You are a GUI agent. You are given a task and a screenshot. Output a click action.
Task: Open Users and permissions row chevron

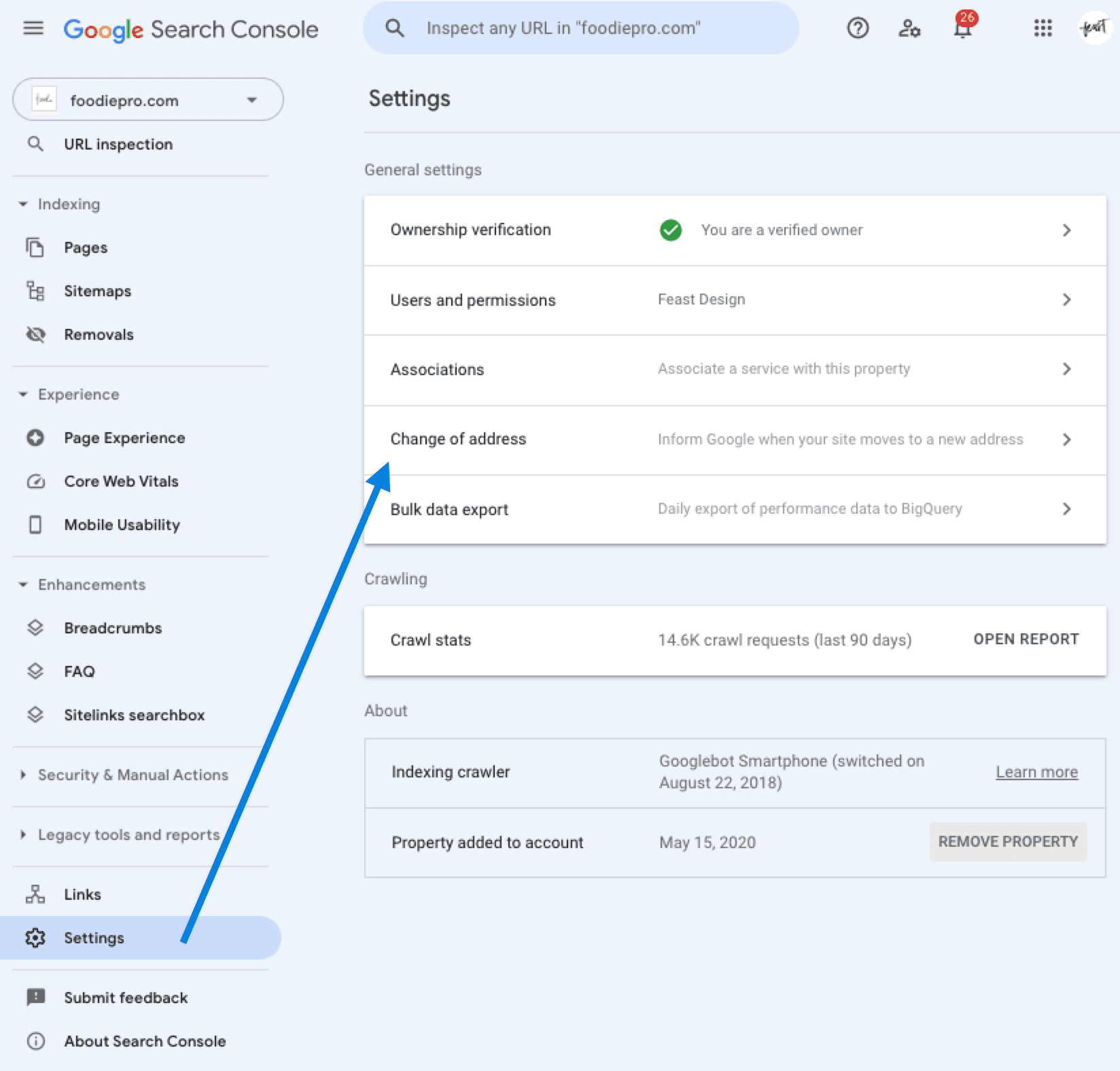coord(1067,300)
